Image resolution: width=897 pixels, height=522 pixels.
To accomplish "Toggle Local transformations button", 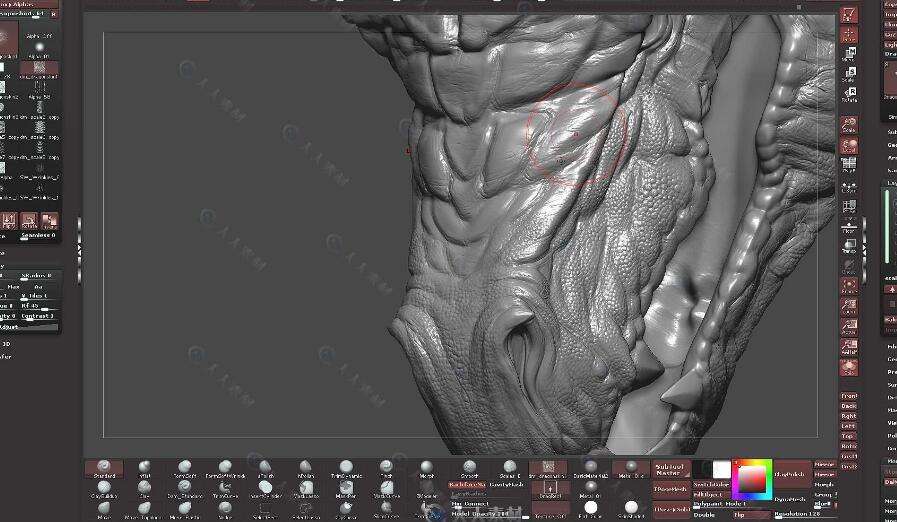I will 849,145.
